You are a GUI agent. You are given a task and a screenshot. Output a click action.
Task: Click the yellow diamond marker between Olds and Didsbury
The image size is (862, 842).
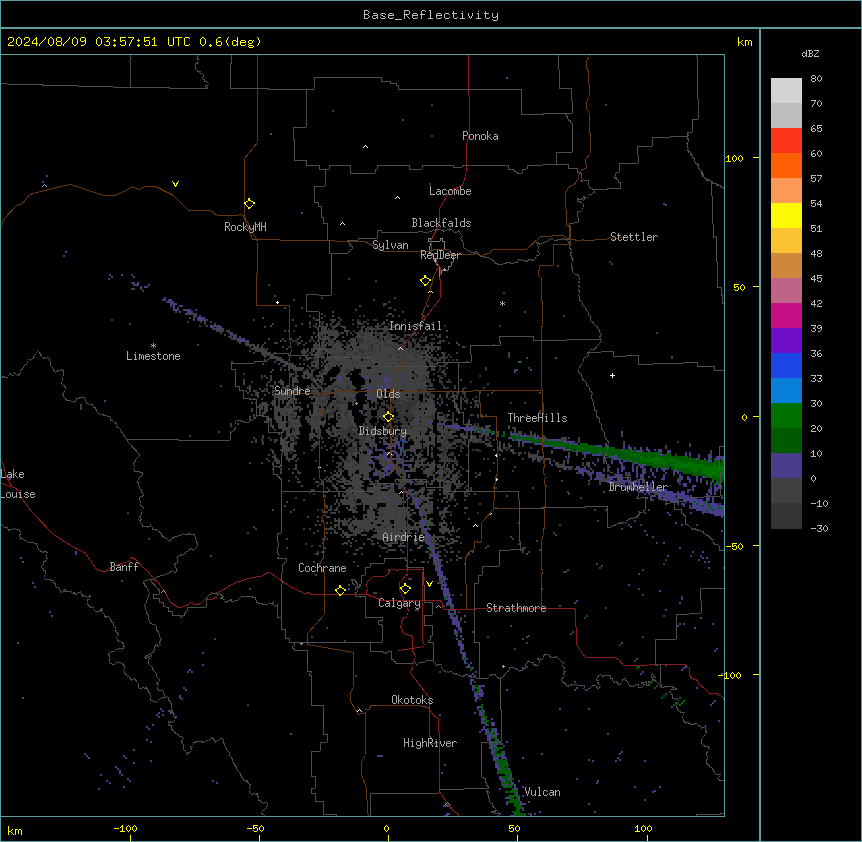coord(388,417)
